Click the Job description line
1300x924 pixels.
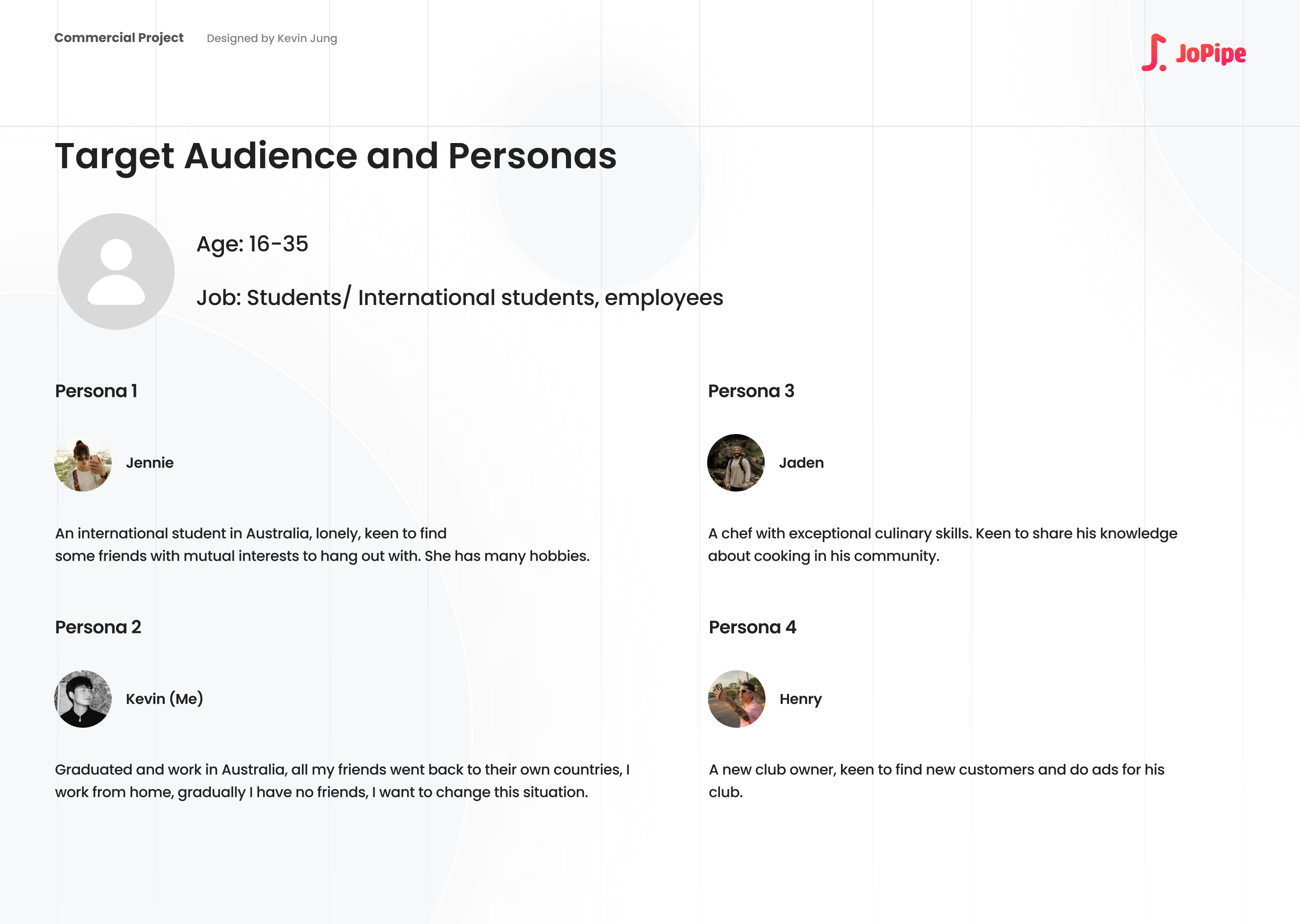pos(460,298)
